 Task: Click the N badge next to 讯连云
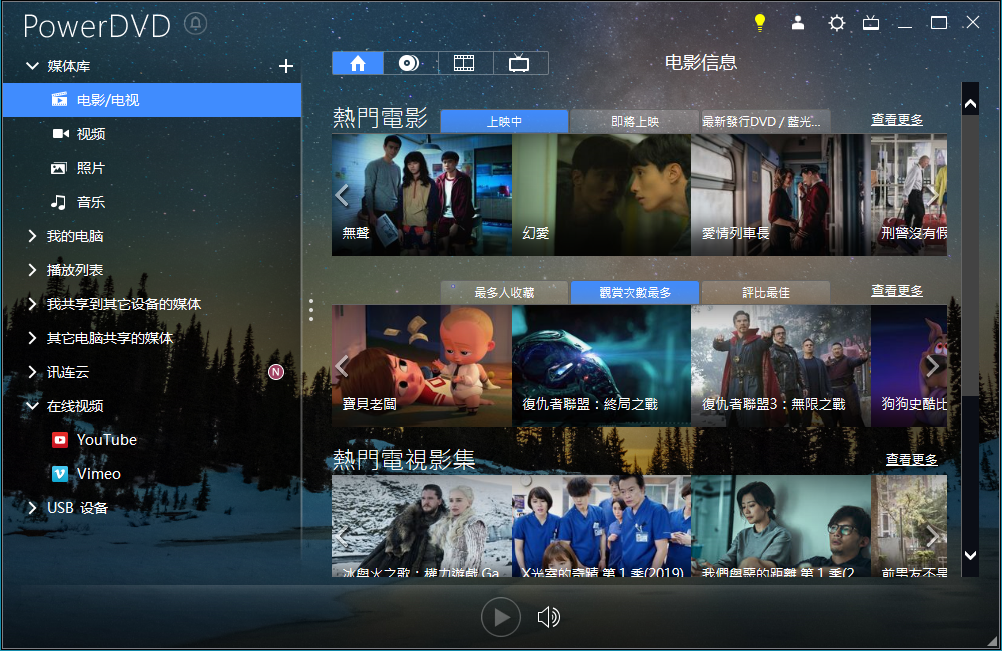point(276,372)
